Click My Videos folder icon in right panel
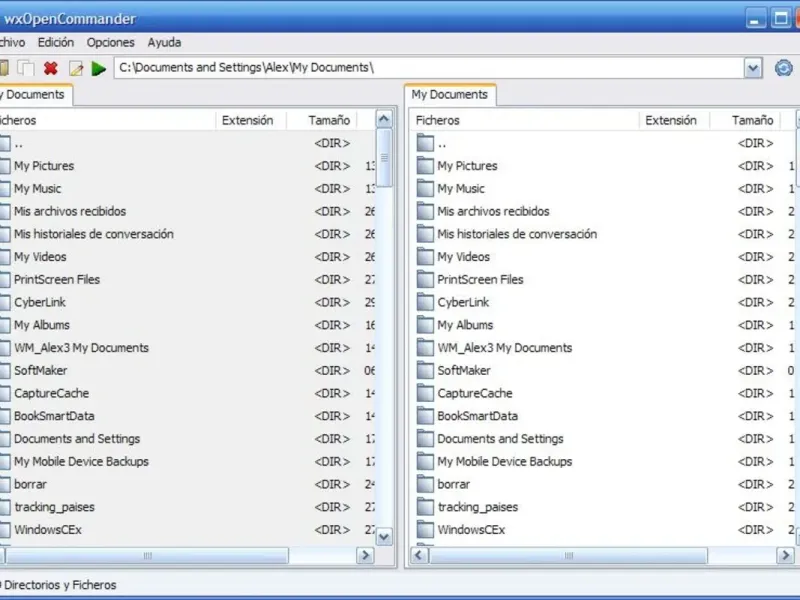Screen dimensions: 800x600 425,256
